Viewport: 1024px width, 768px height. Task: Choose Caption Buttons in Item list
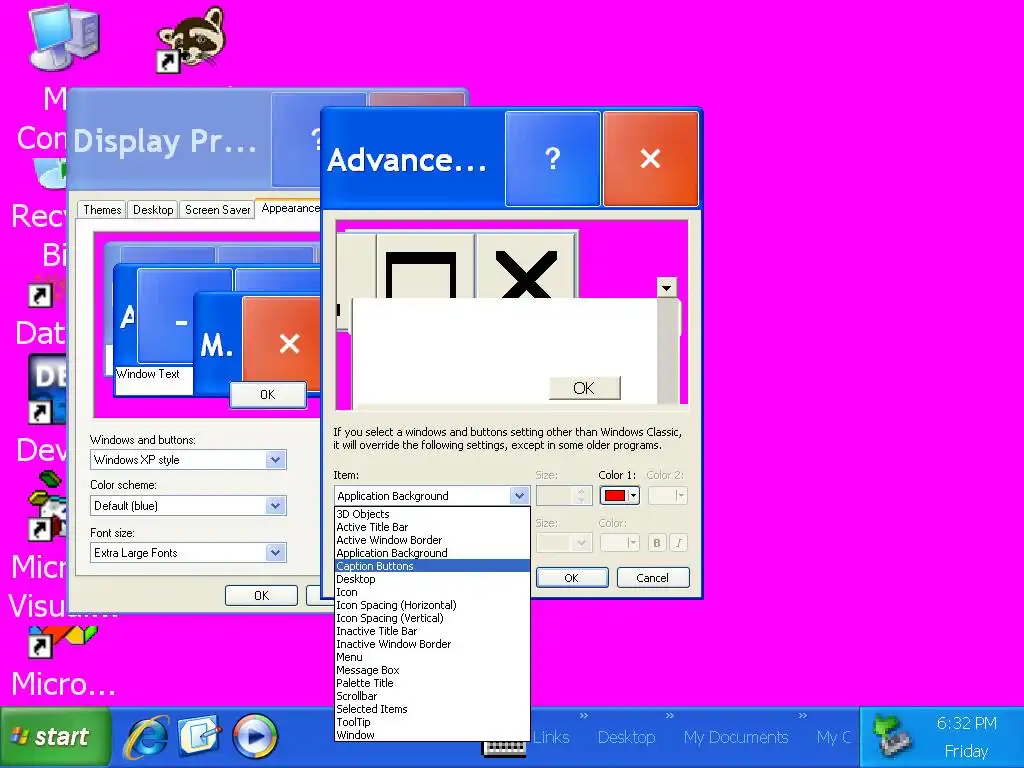tap(432, 566)
